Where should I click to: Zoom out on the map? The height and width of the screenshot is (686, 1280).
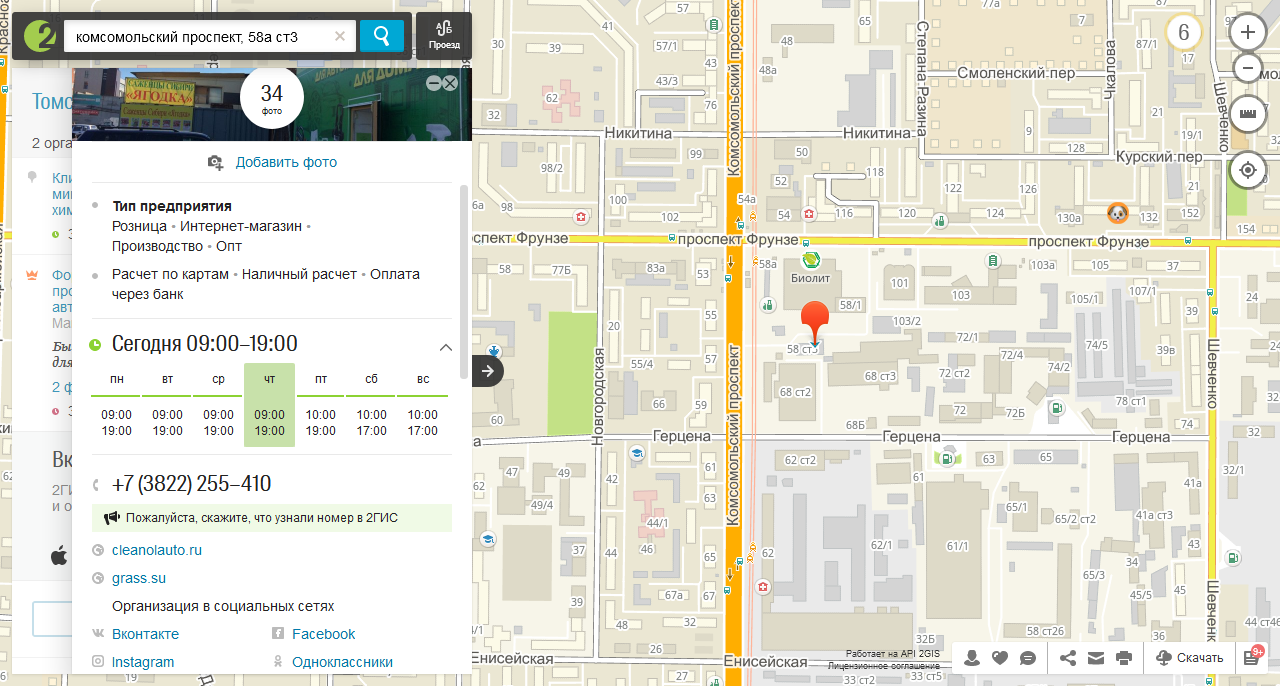(x=1247, y=68)
